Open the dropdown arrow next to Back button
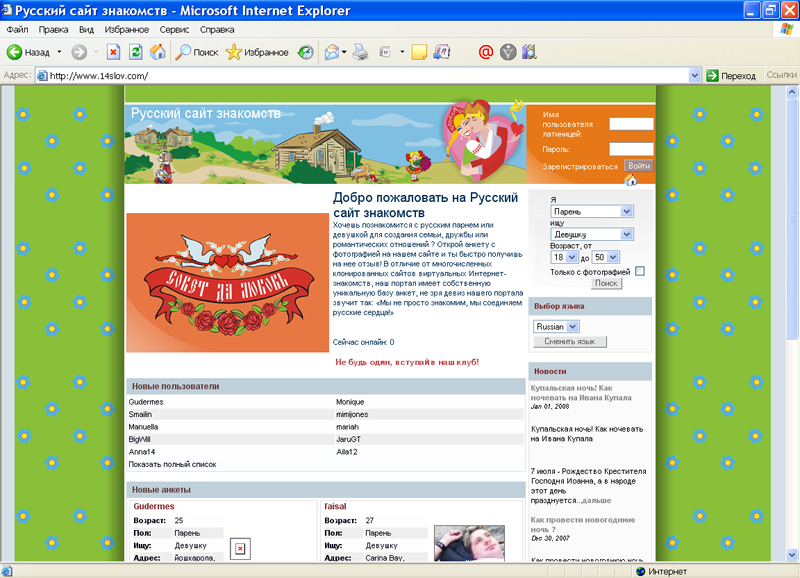 pos(59,52)
